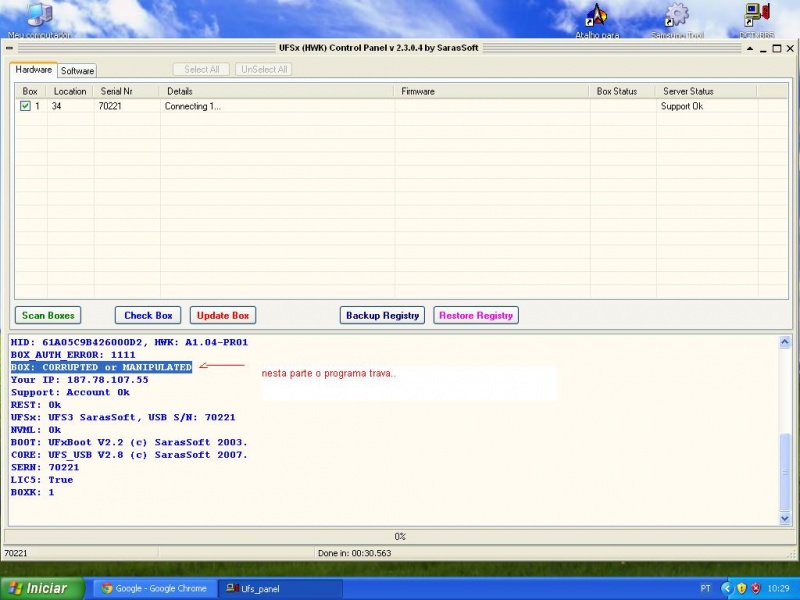The image size is (800, 600).
Task: Click the UnSelect All button
Action: (264, 69)
